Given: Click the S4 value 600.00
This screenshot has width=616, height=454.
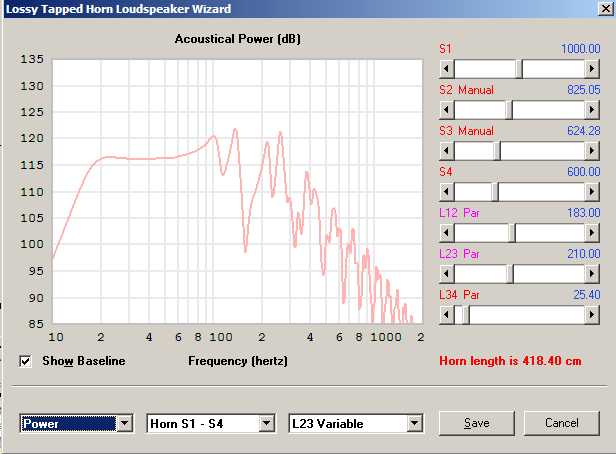Looking at the screenshot, I should pyautogui.click(x=583, y=172).
